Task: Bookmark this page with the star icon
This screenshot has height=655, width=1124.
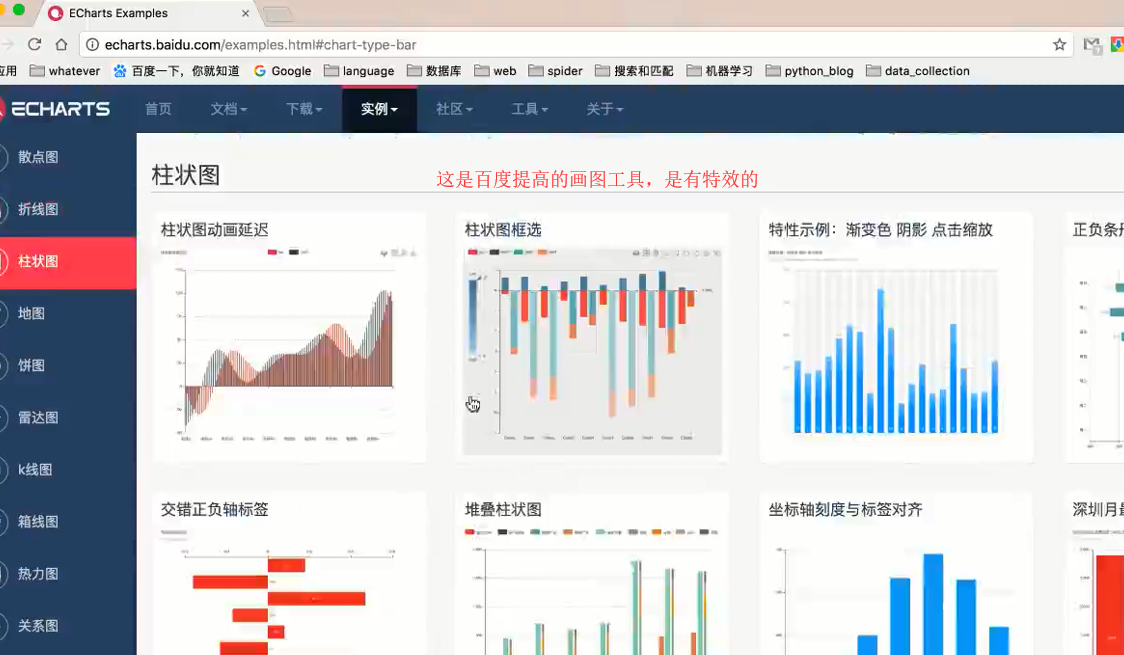Action: (1059, 44)
